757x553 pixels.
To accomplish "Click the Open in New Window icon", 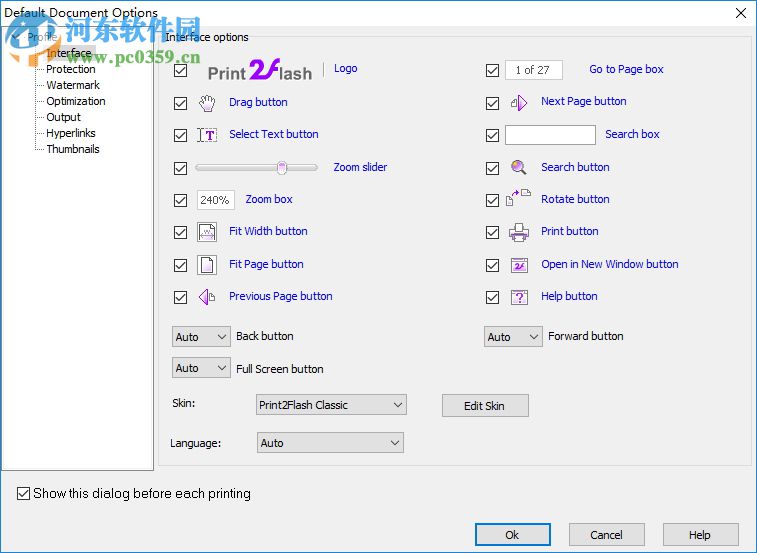I will click(519, 265).
